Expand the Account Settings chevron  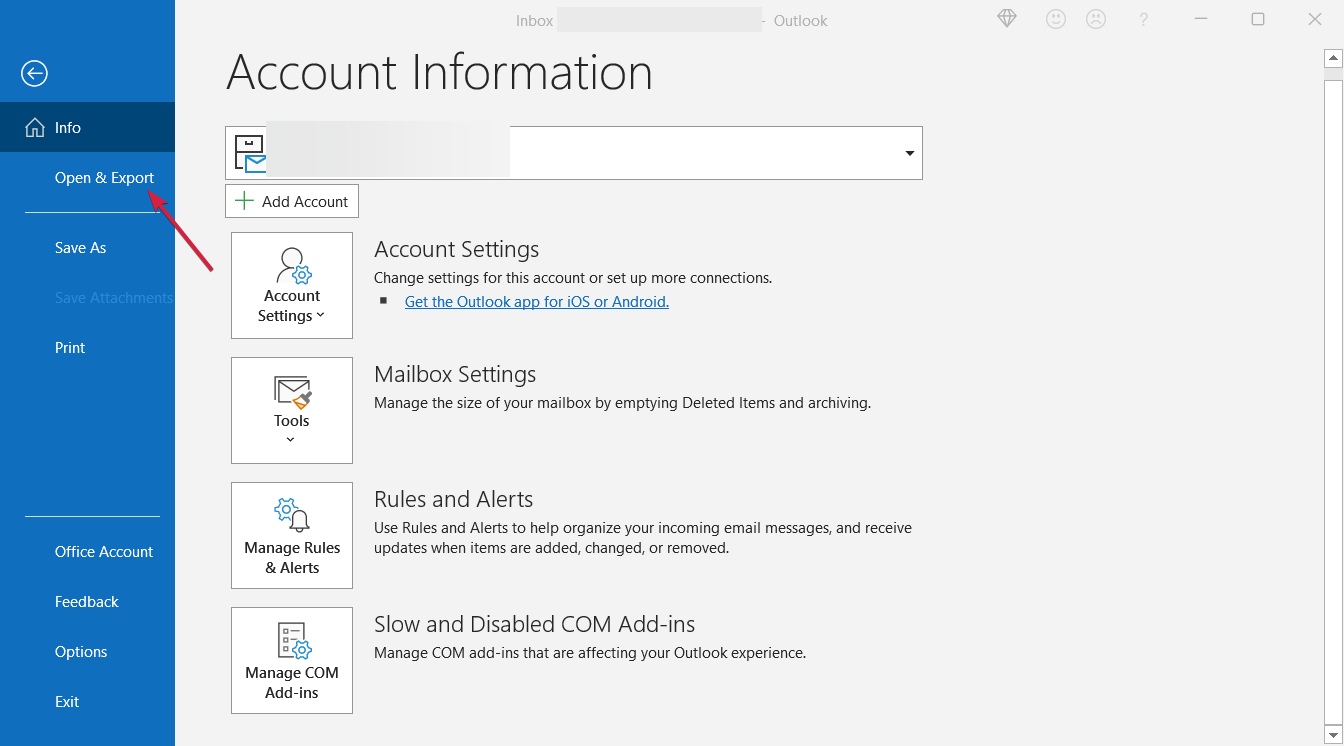point(320,316)
